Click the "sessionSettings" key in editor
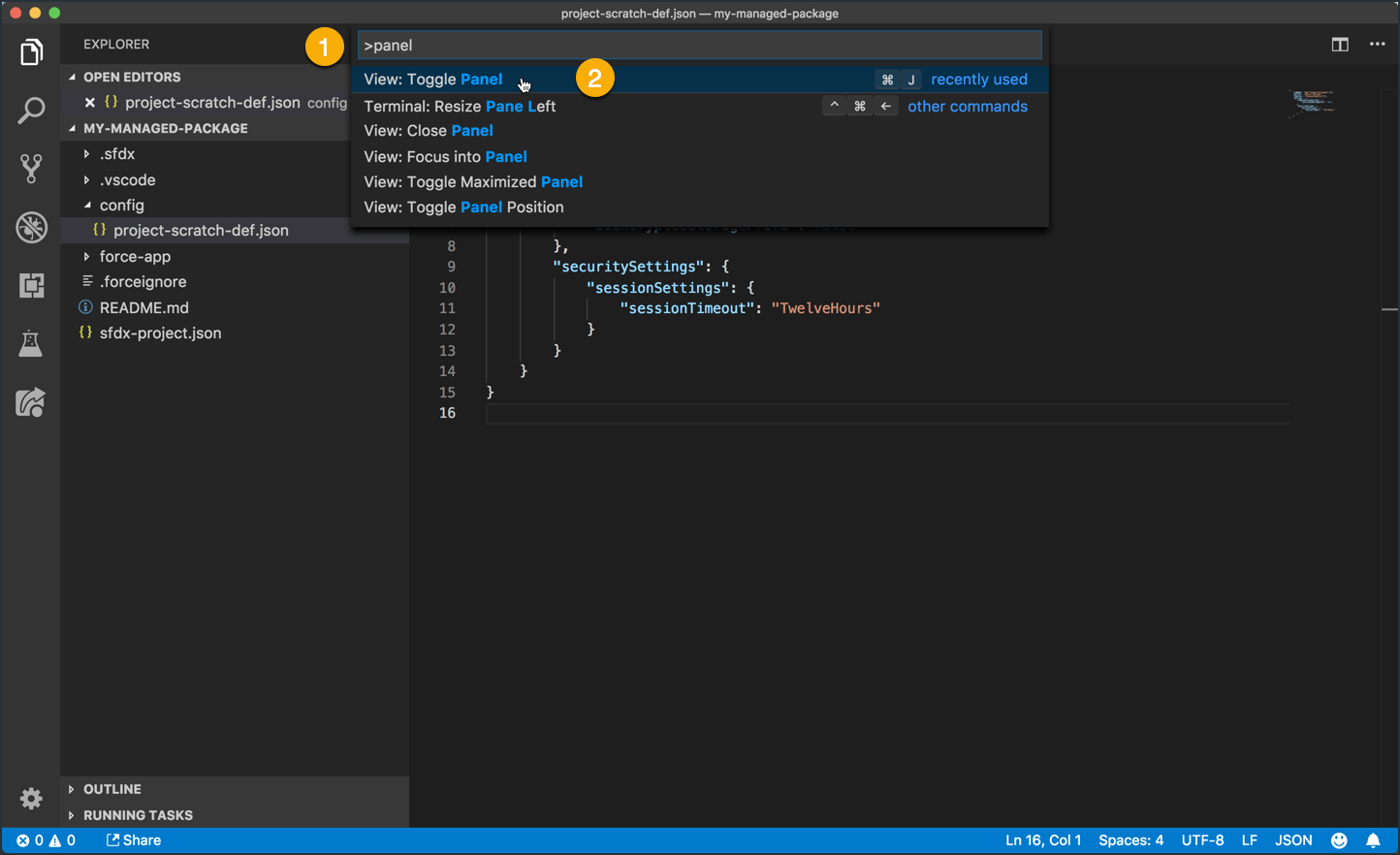The height and width of the screenshot is (855, 1400). click(658, 288)
